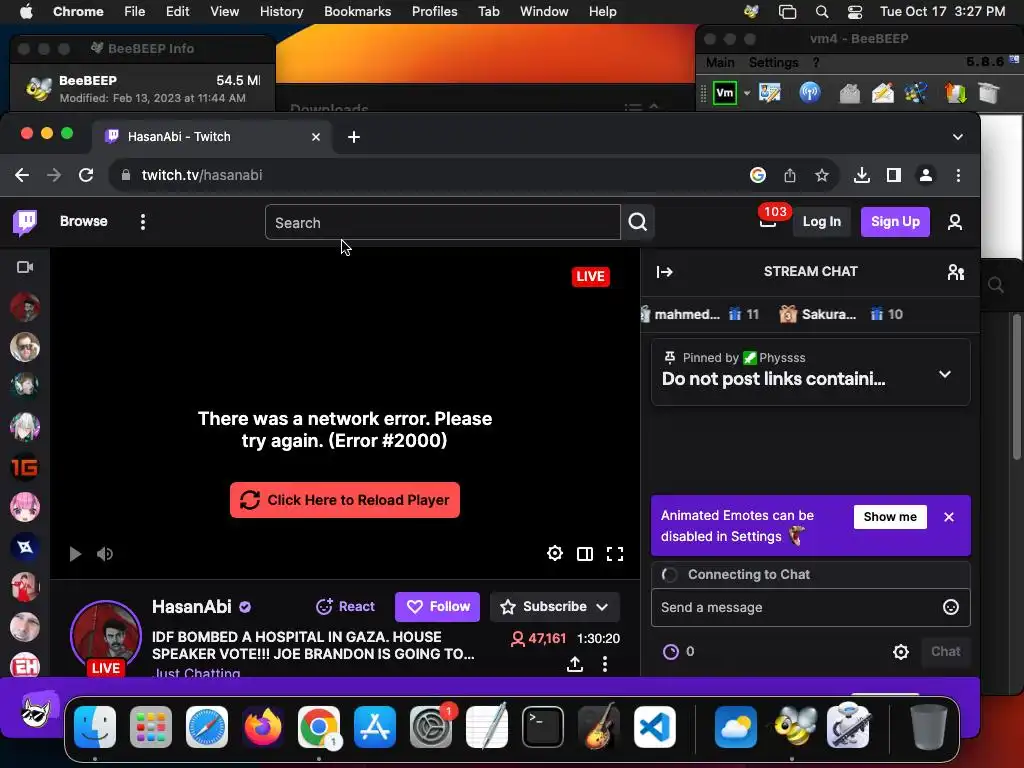1024x768 pixels.
Task: Open the Subscribe dropdown button
Action: coord(554,607)
